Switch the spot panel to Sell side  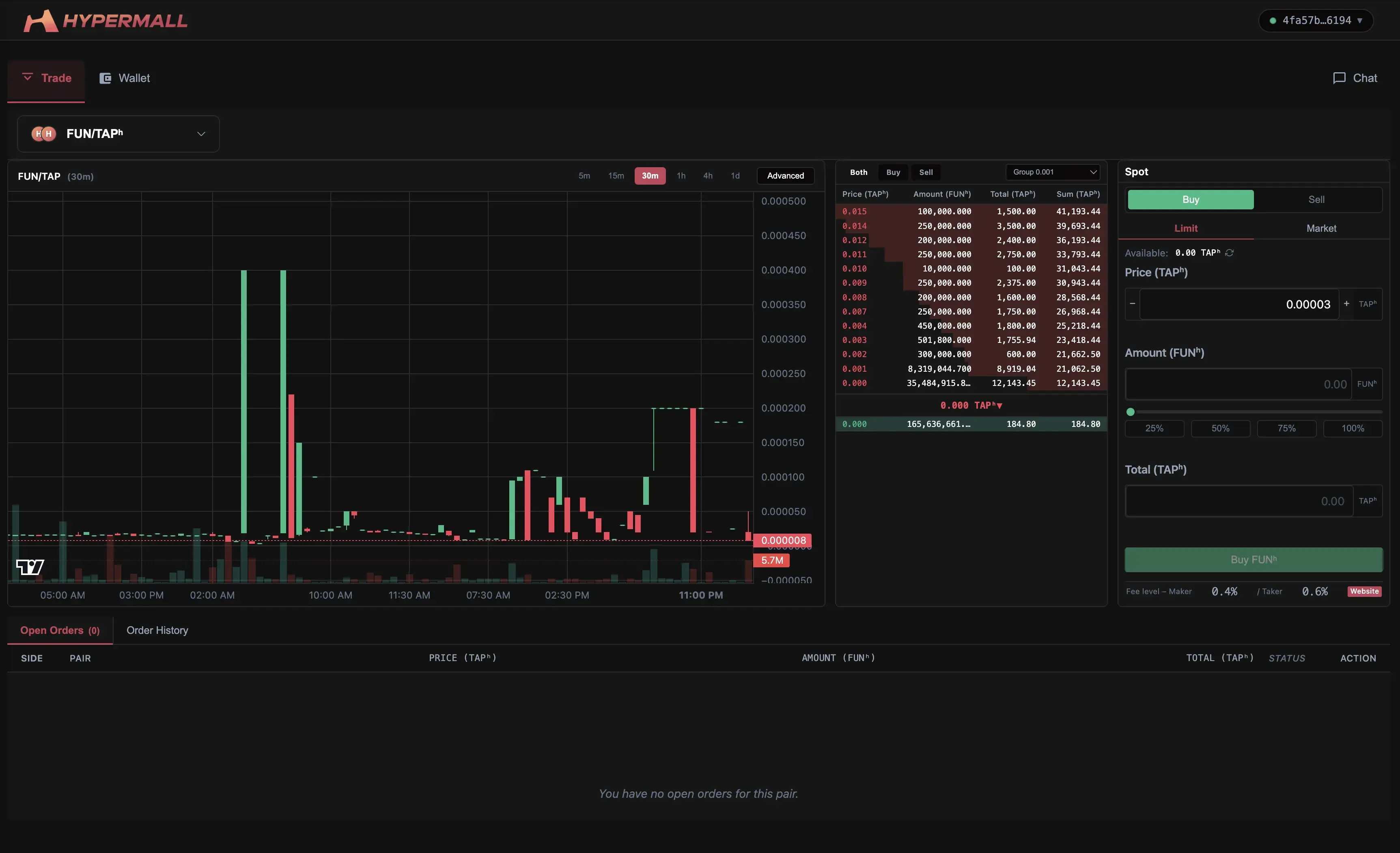click(x=1316, y=200)
